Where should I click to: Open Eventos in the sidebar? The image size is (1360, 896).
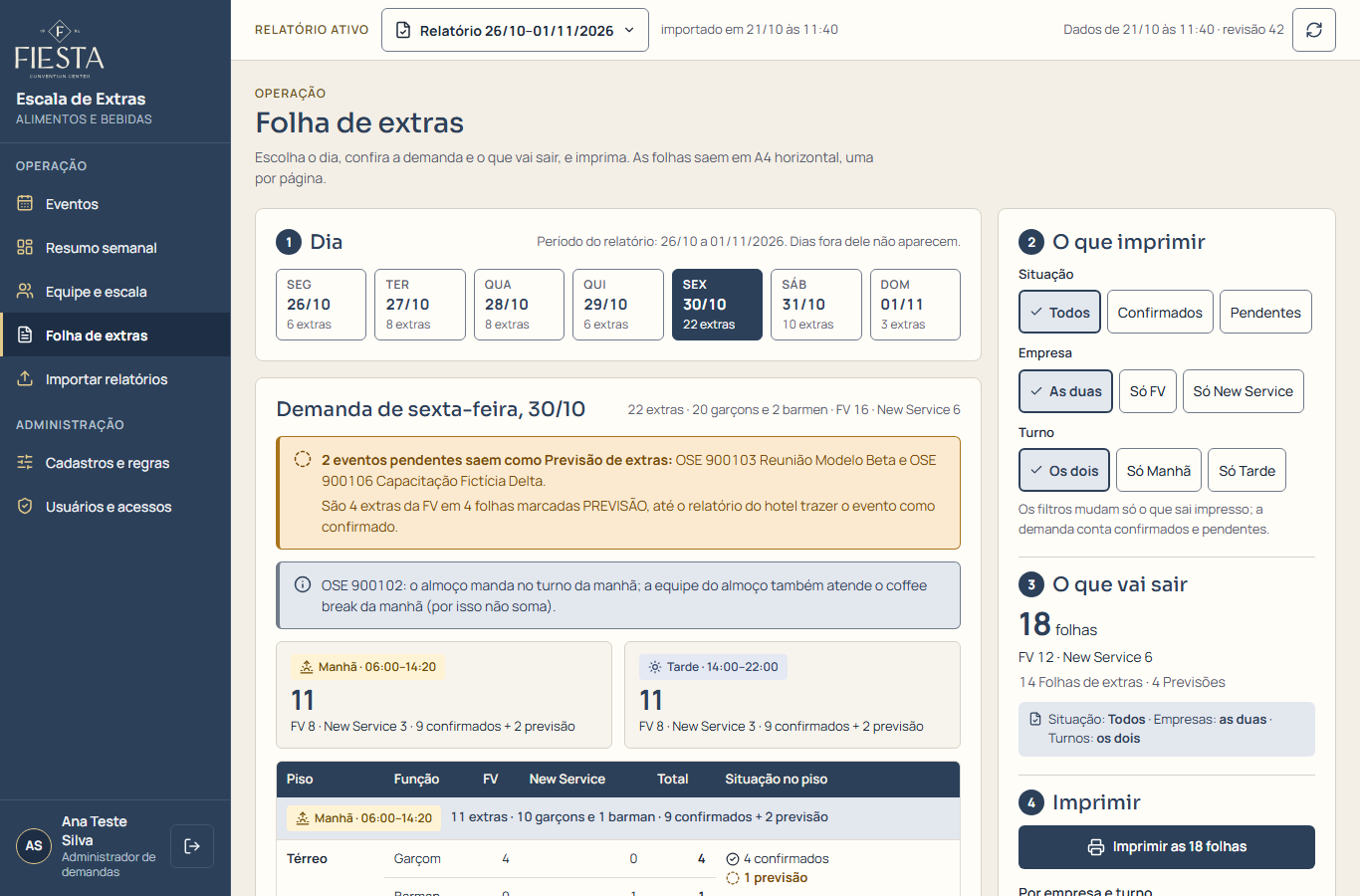click(x=115, y=203)
